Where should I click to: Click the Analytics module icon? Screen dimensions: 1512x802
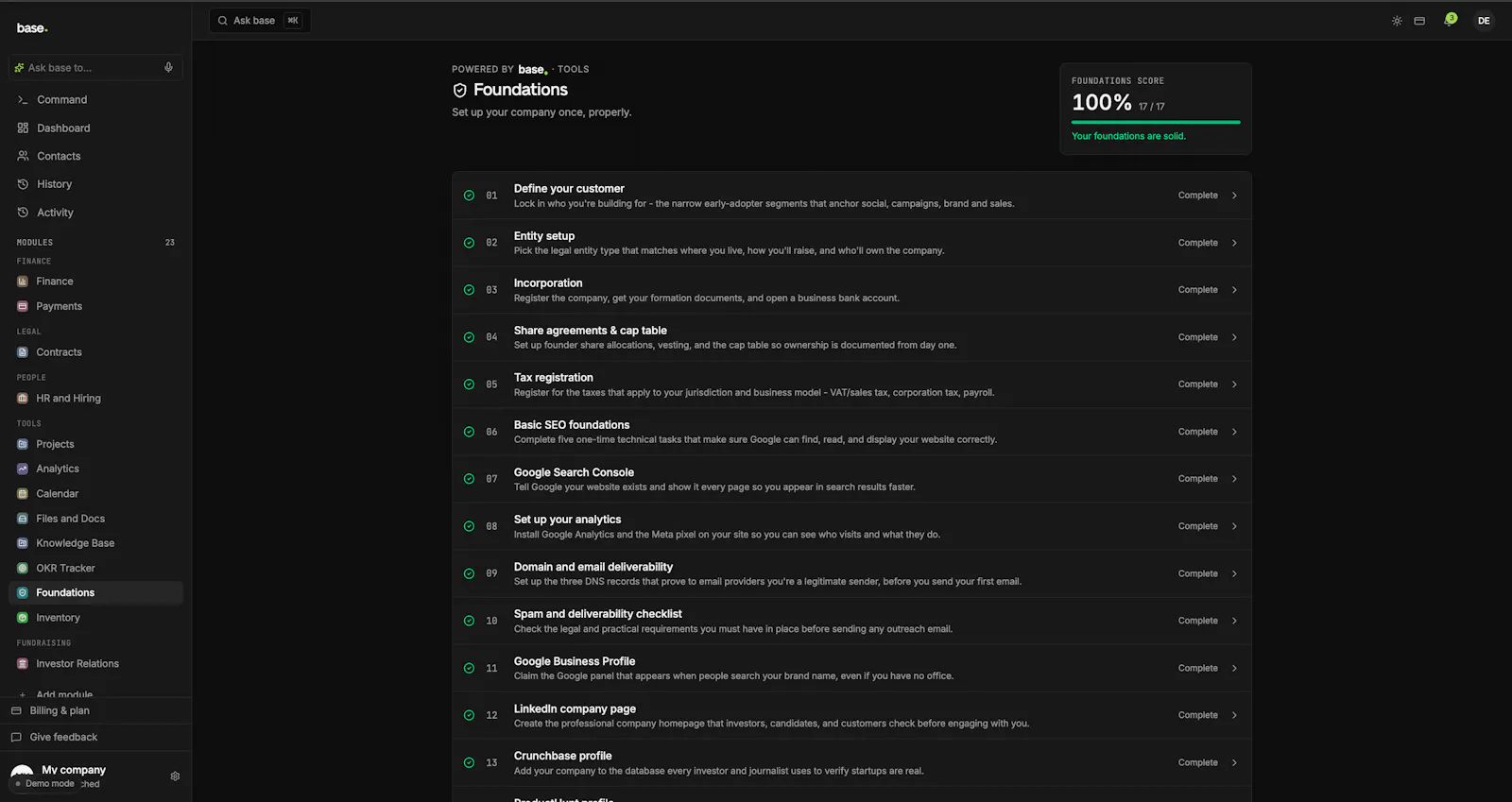23,469
